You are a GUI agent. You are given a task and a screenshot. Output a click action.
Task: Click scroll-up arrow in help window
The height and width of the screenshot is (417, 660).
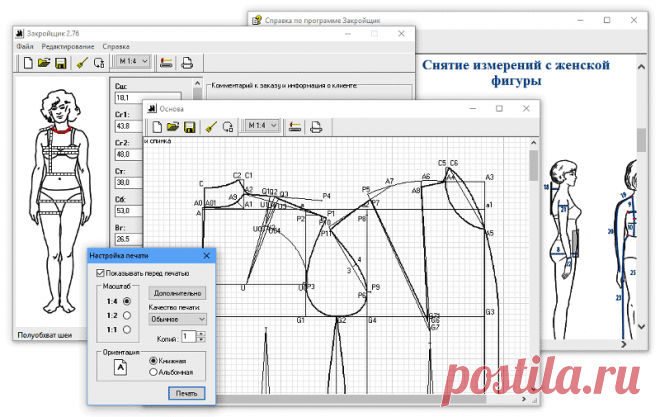641,67
